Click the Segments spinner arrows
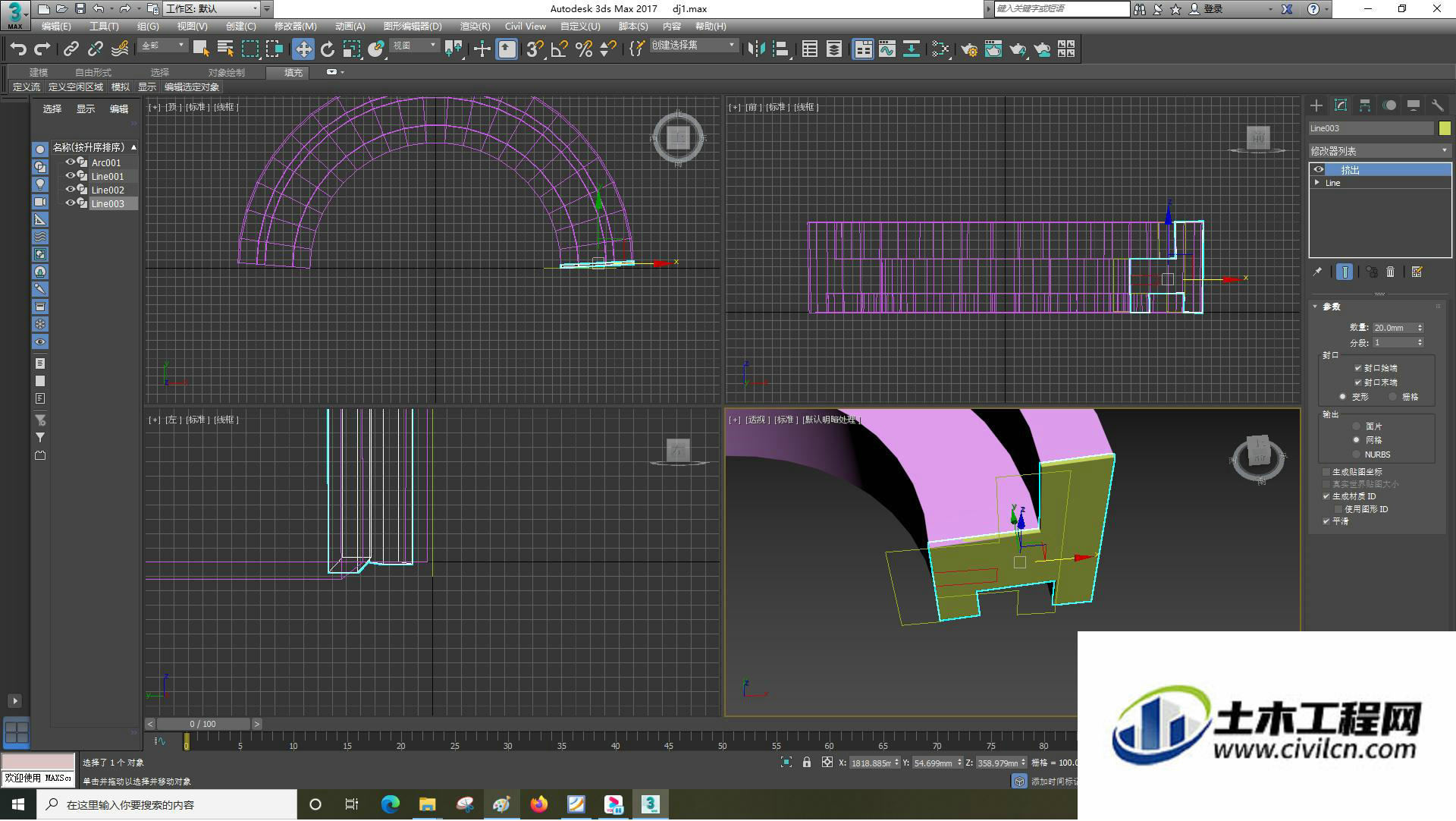Image resolution: width=1456 pixels, height=821 pixels. 1420,343
